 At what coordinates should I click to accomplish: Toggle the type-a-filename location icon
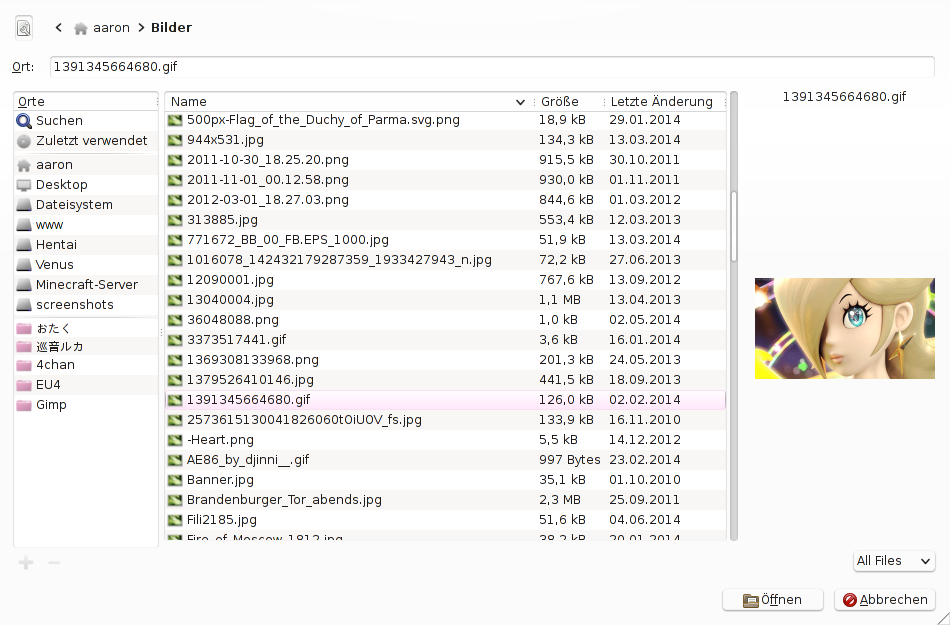tap(24, 28)
